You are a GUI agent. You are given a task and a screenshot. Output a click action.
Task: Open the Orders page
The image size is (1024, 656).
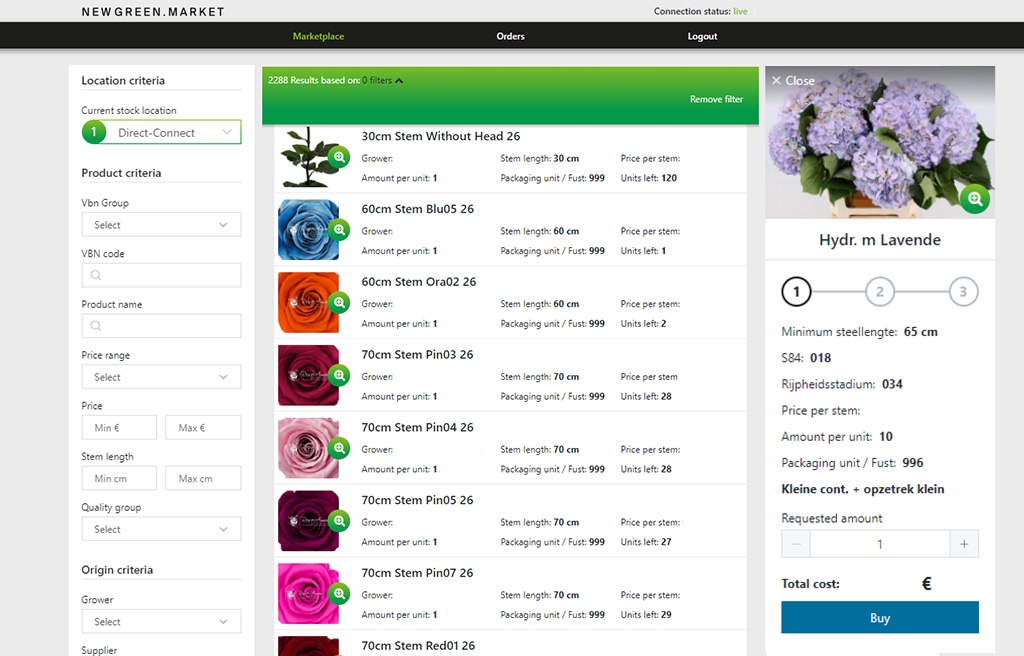pyautogui.click(x=510, y=37)
